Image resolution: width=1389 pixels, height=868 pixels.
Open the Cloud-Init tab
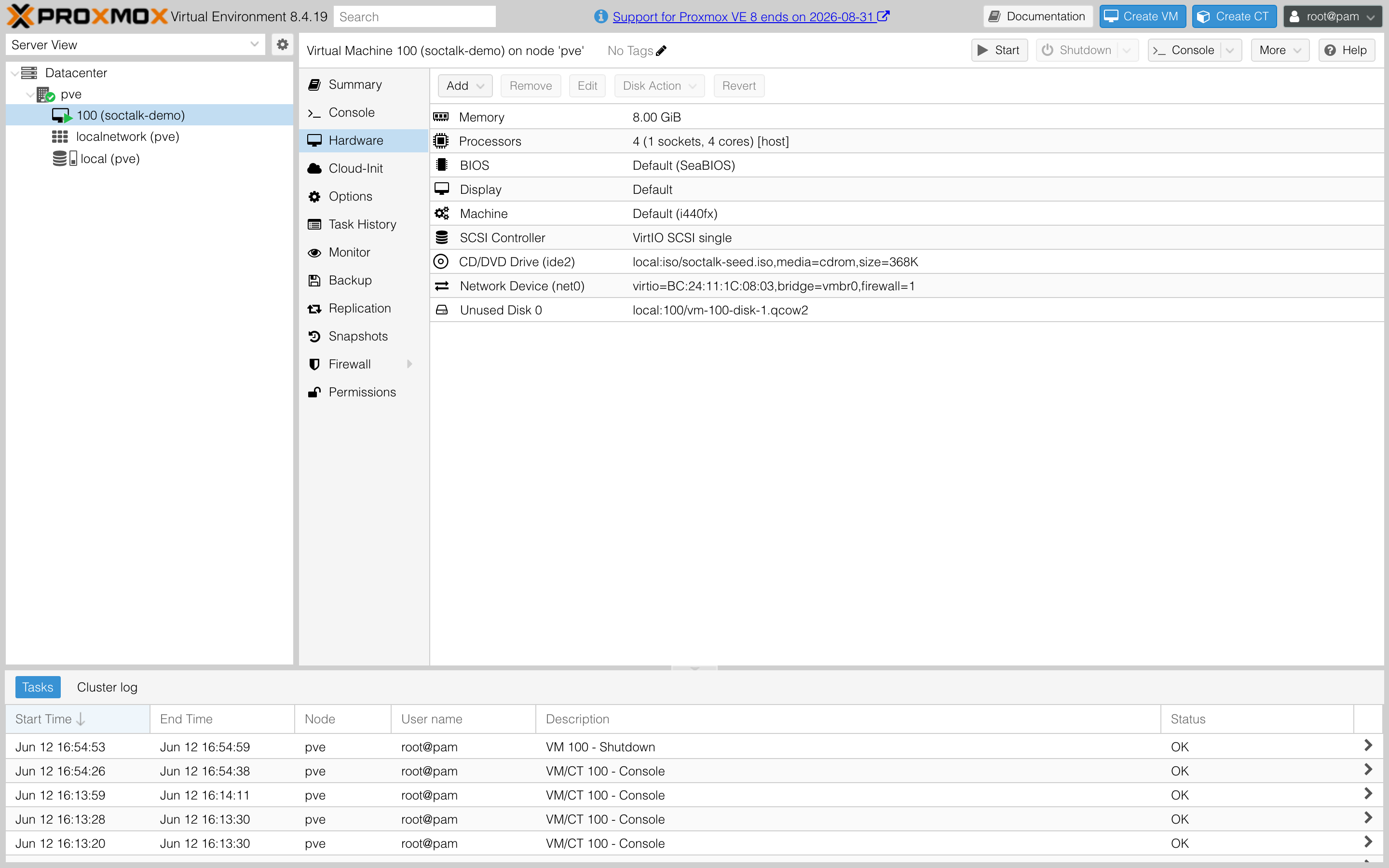coord(364,168)
